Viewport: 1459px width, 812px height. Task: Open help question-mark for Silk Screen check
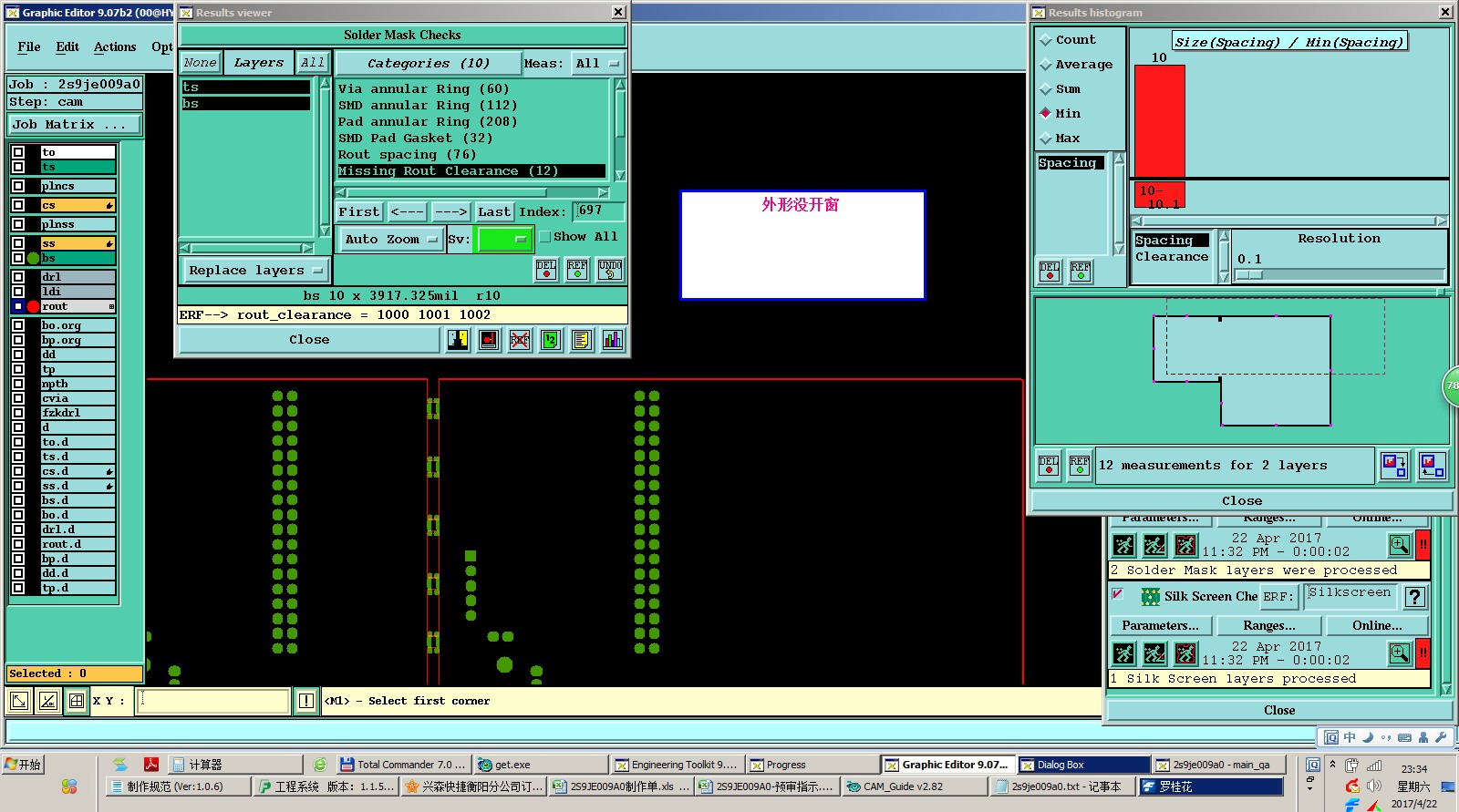pyautogui.click(x=1415, y=597)
